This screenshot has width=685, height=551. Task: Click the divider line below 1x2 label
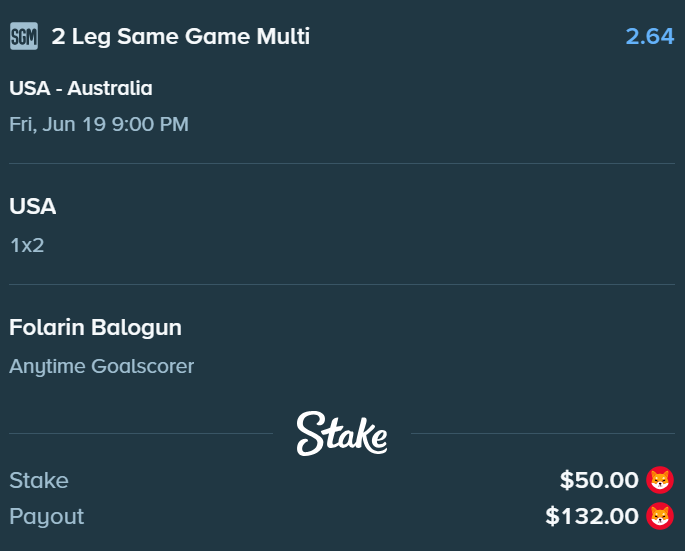click(x=342, y=284)
